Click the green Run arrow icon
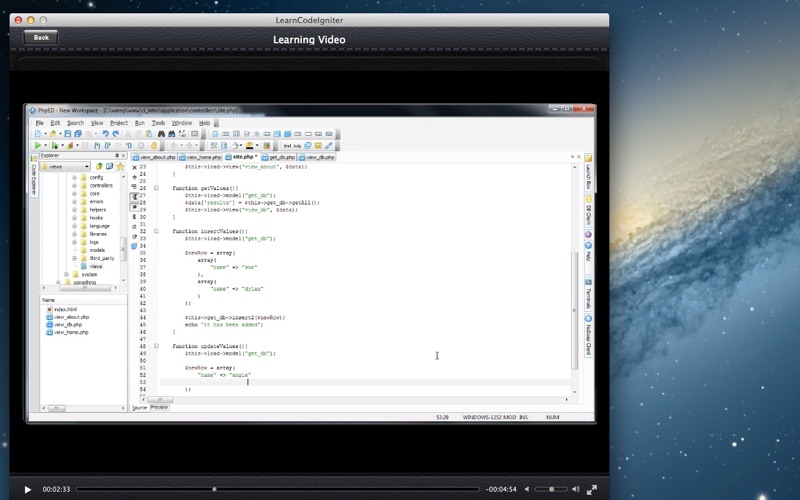 (37, 145)
